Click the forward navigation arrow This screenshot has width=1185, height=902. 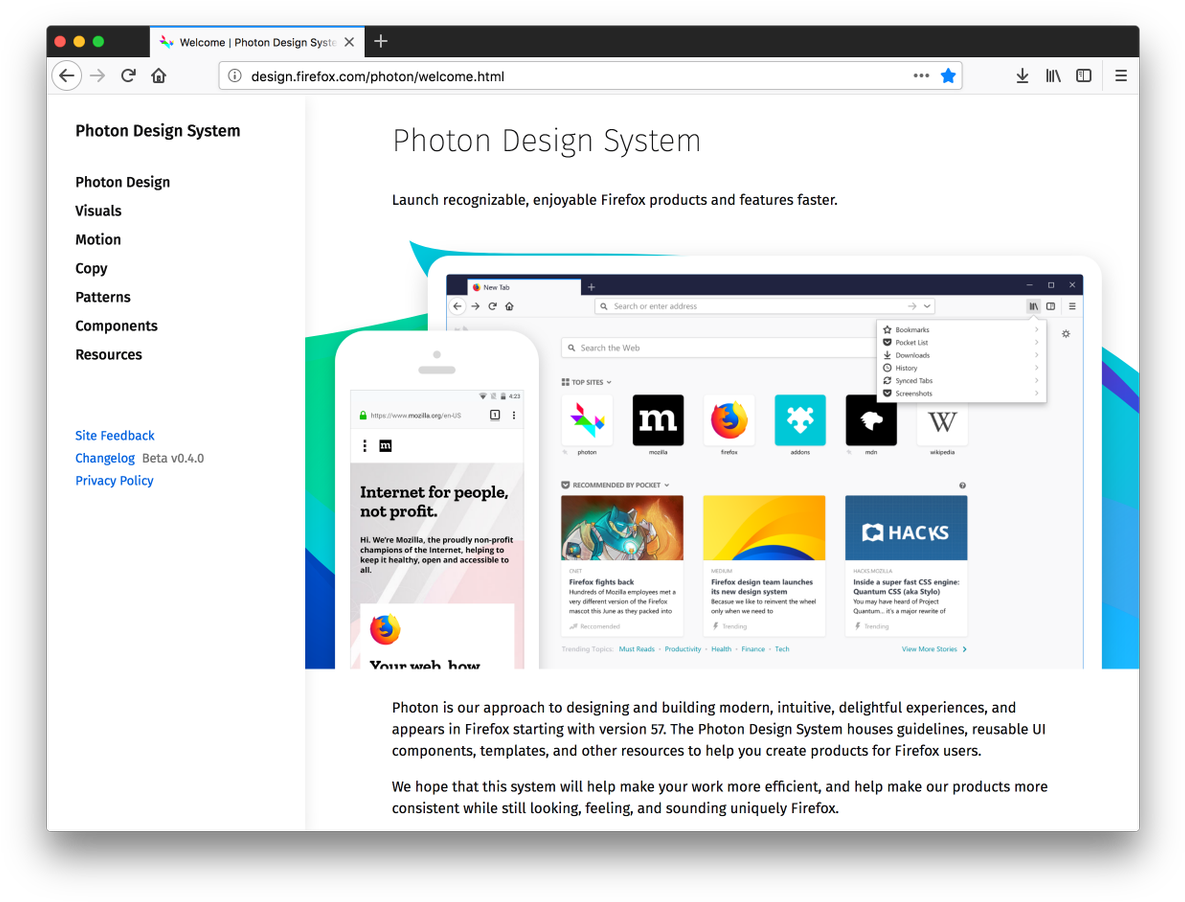(x=96, y=75)
